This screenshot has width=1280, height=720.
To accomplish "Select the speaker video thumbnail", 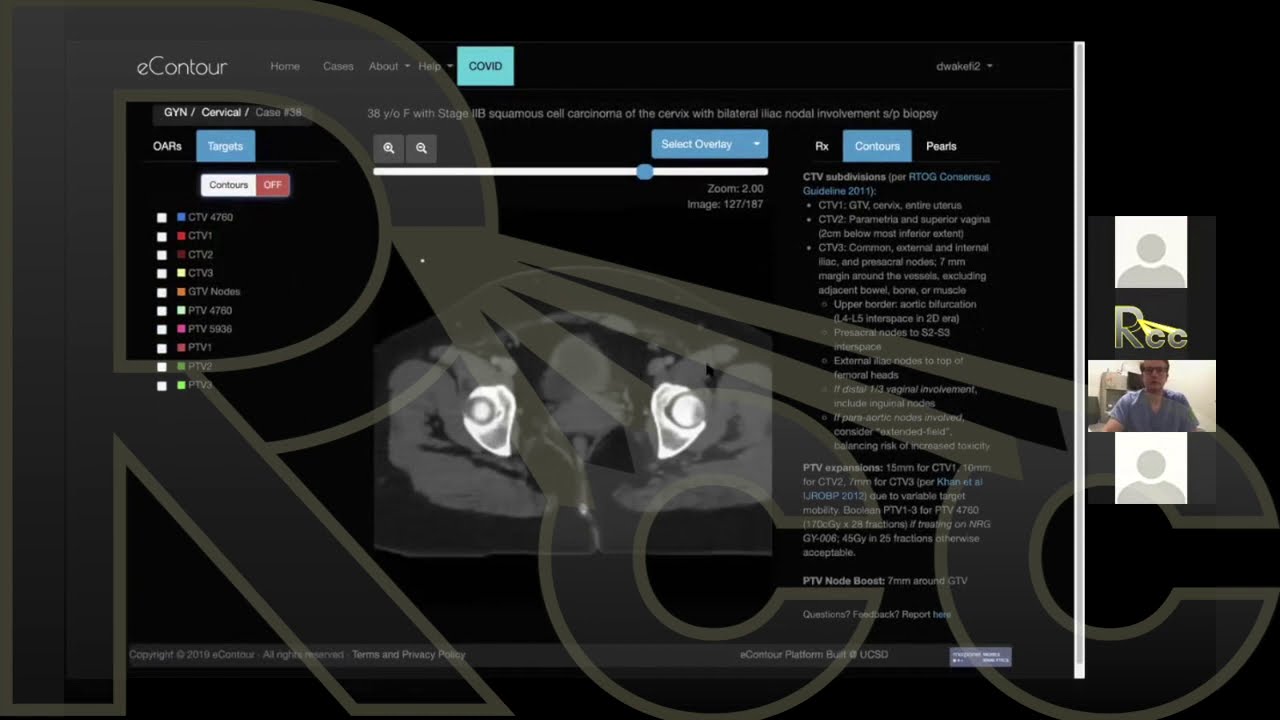I will (1151, 396).
